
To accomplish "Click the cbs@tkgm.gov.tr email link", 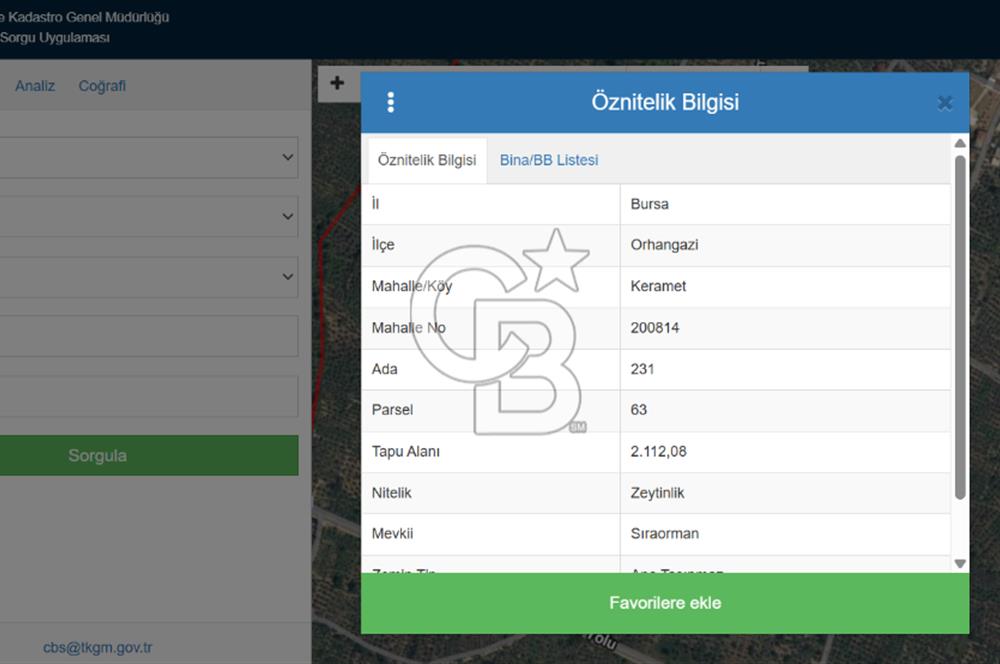I will (98, 647).
